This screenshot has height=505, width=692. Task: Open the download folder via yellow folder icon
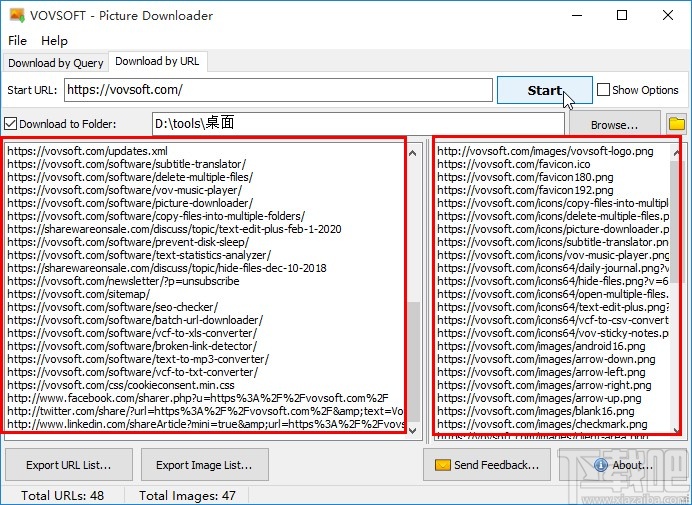coord(677,124)
